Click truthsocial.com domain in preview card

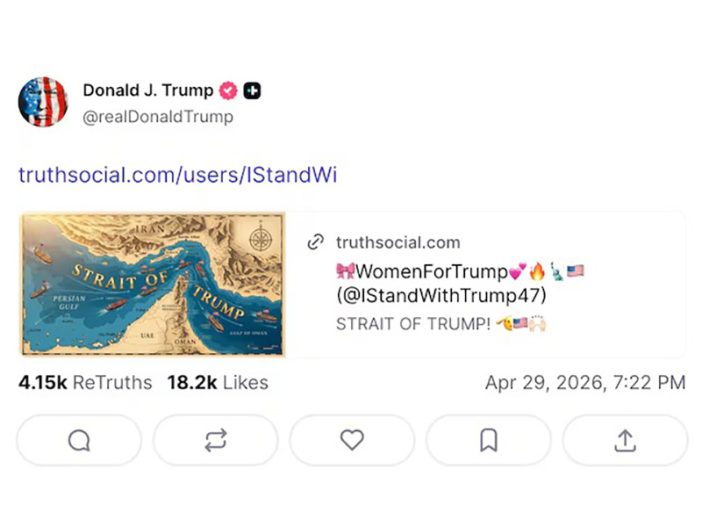click(398, 242)
